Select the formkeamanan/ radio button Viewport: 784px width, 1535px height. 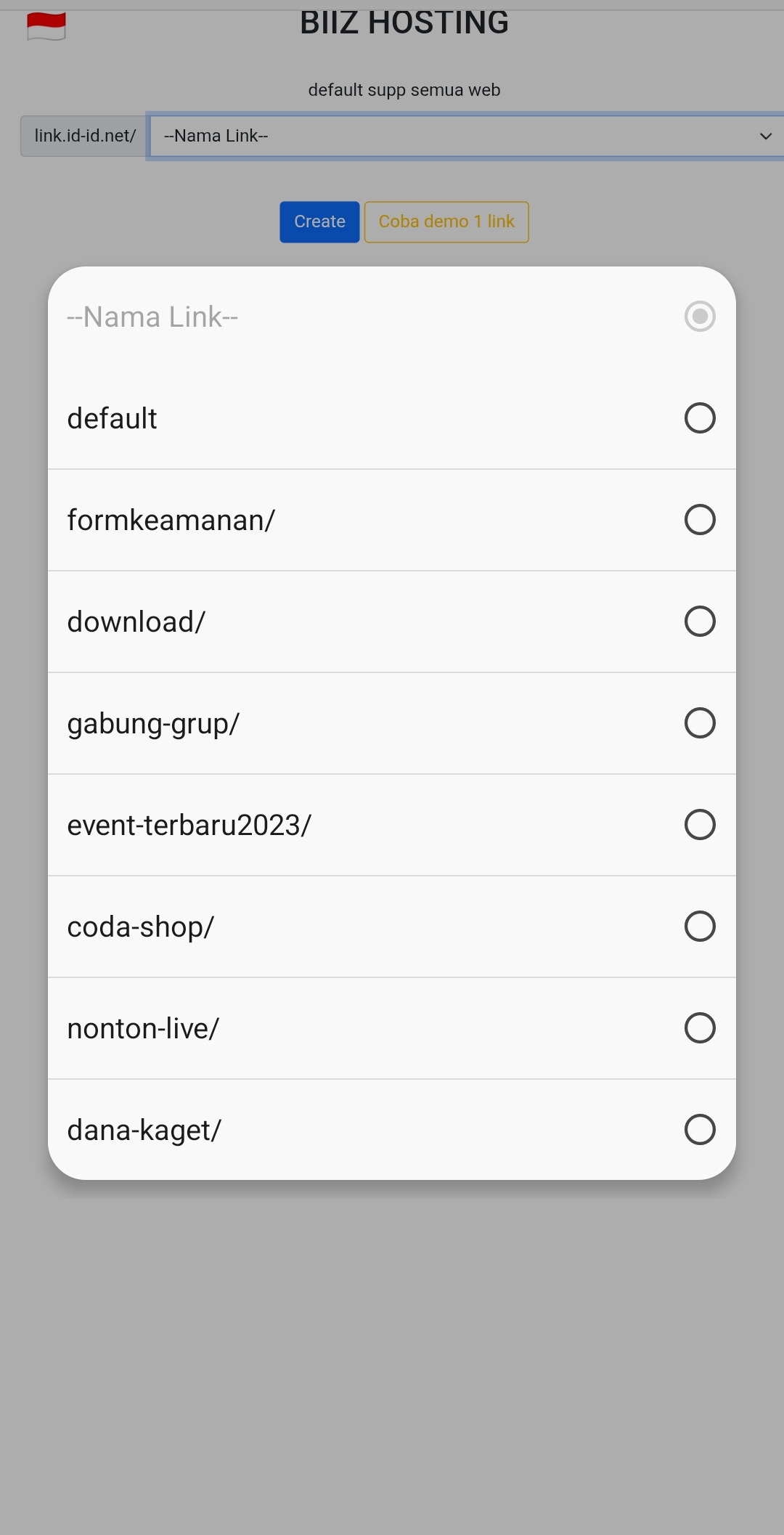700,520
